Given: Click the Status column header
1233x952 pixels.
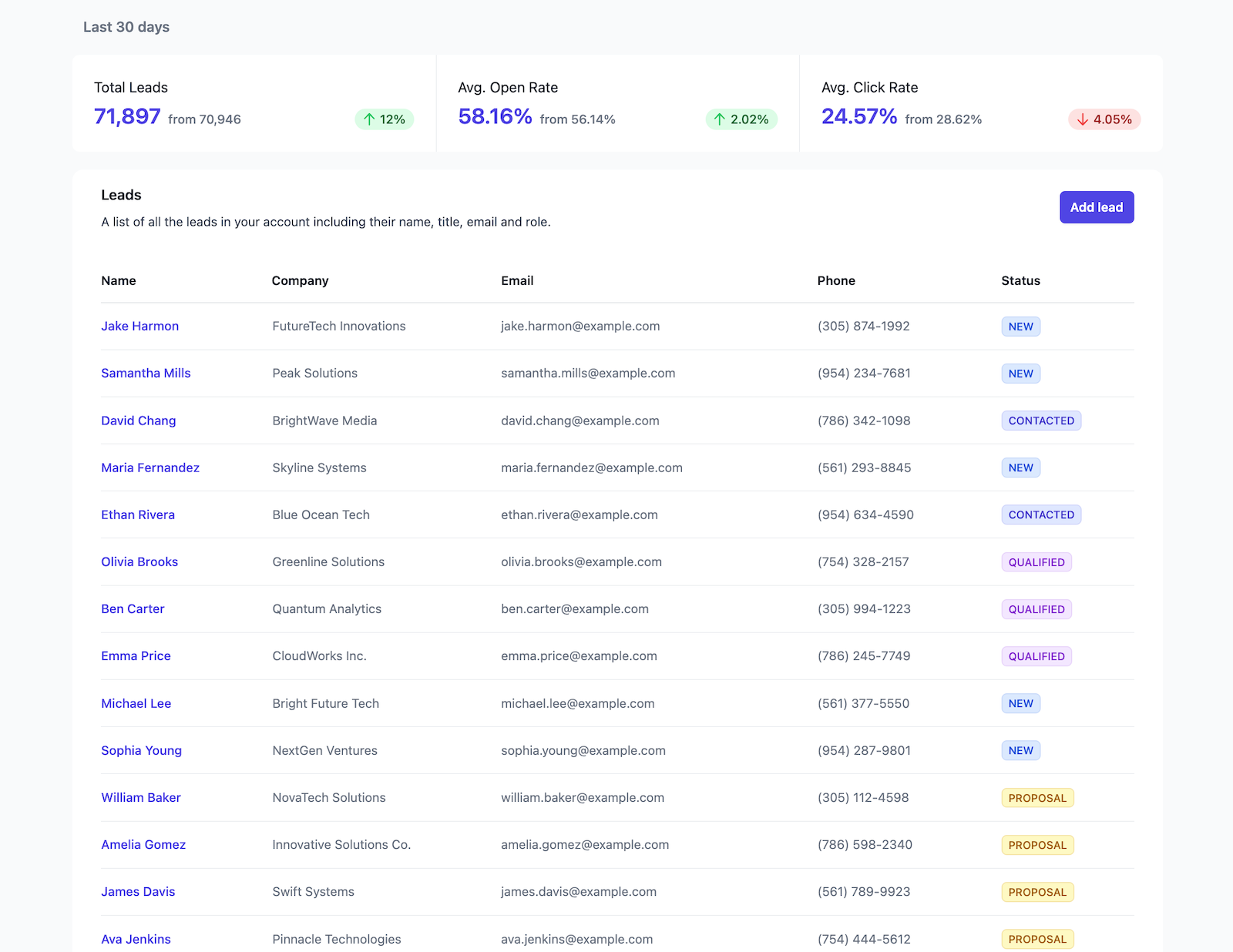Looking at the screenshot, I should point(1020,280).
